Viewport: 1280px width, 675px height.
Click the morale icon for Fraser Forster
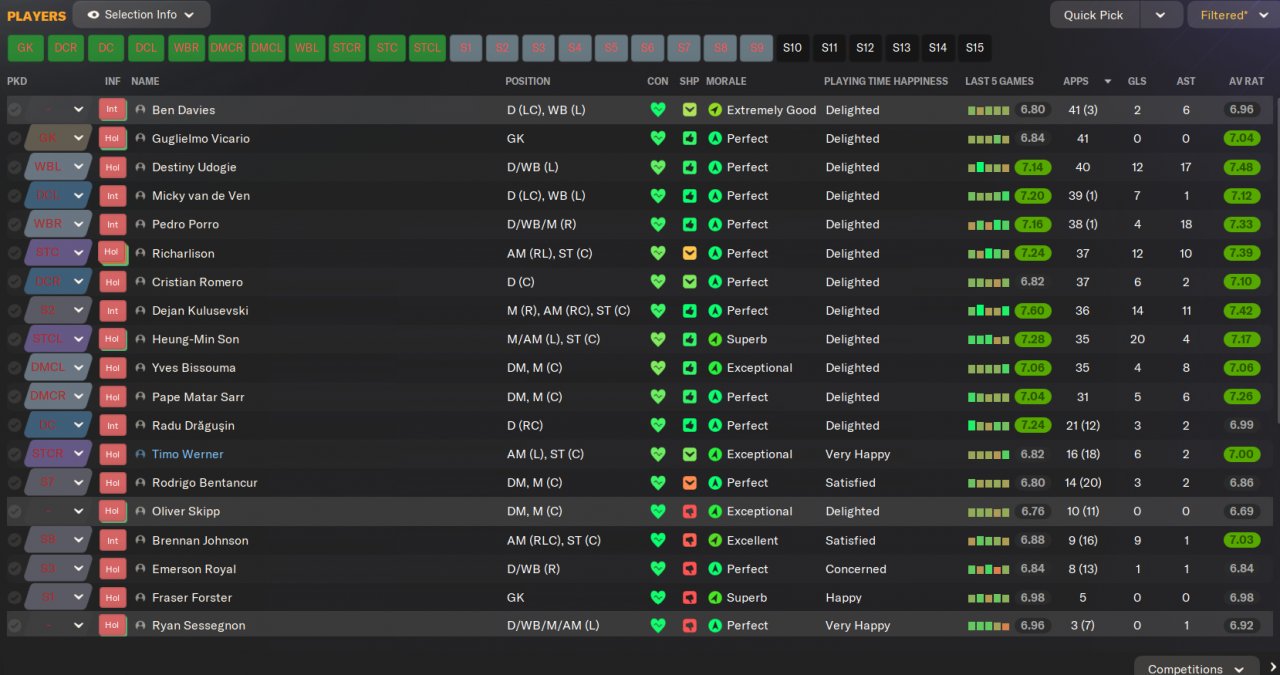coord(715,598)
